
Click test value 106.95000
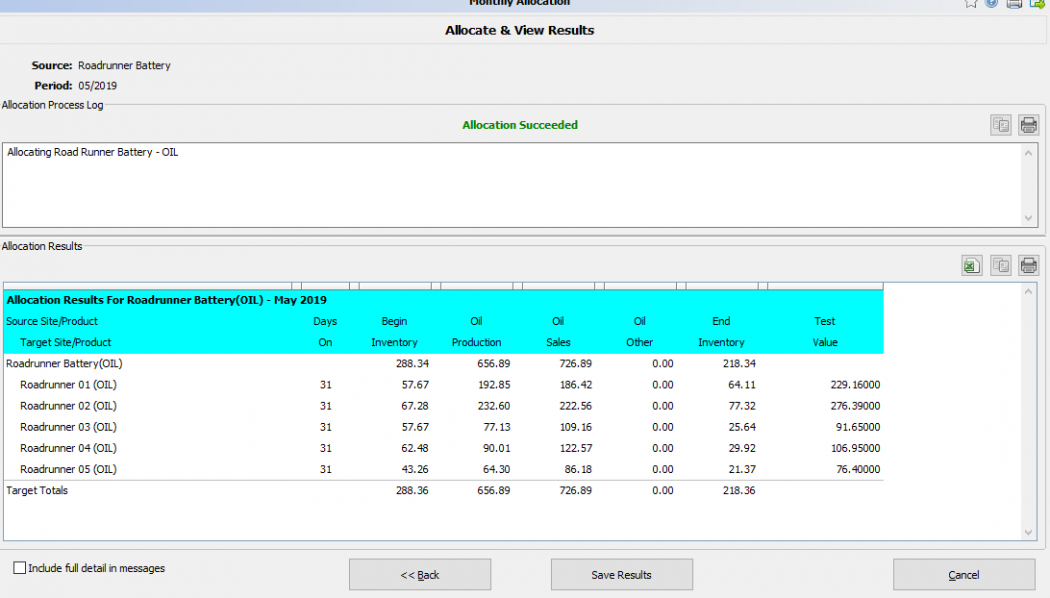coord(855,448)
